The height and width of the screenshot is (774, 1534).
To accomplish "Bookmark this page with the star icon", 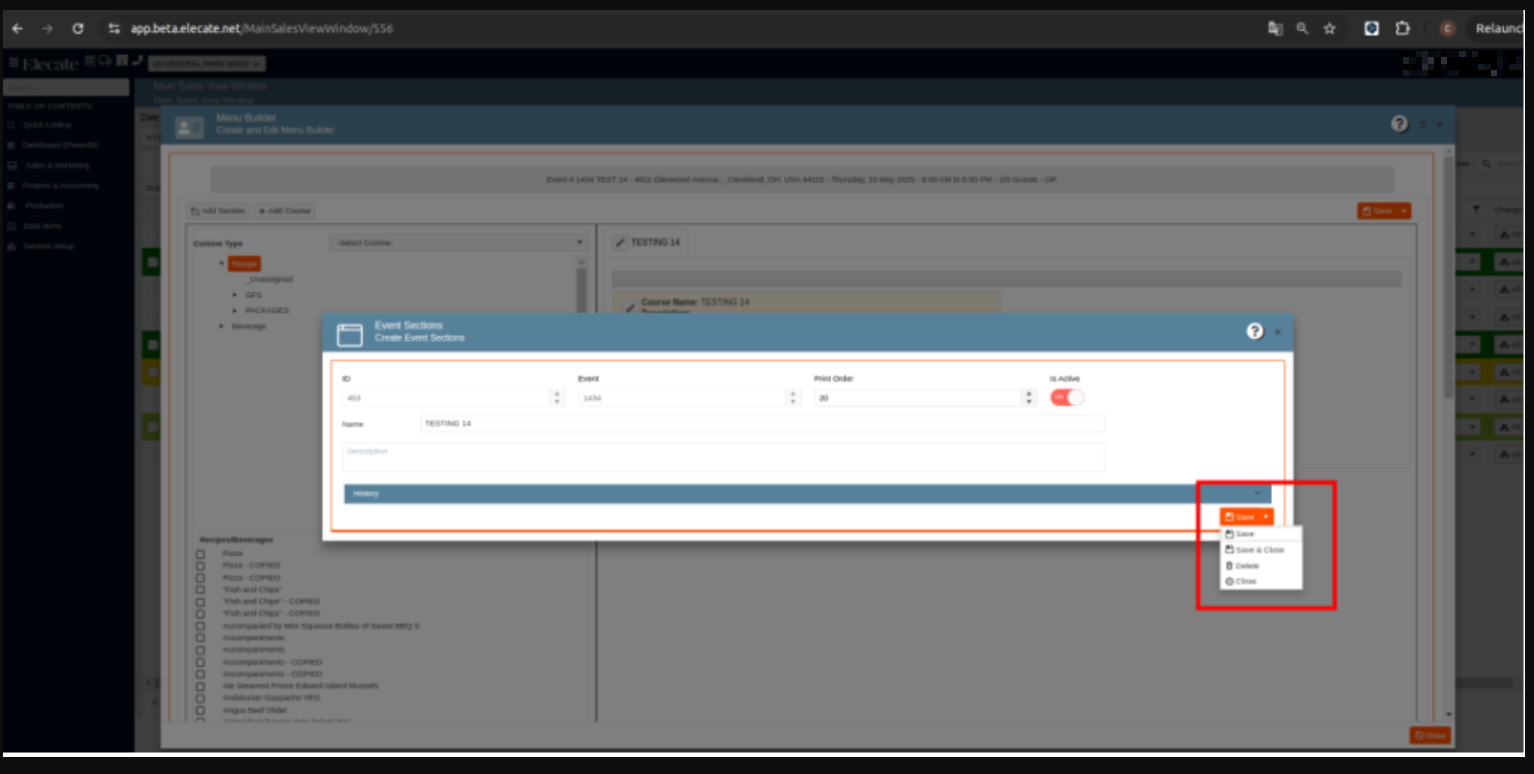I will pyautogui.click(x=1329, y=29).
